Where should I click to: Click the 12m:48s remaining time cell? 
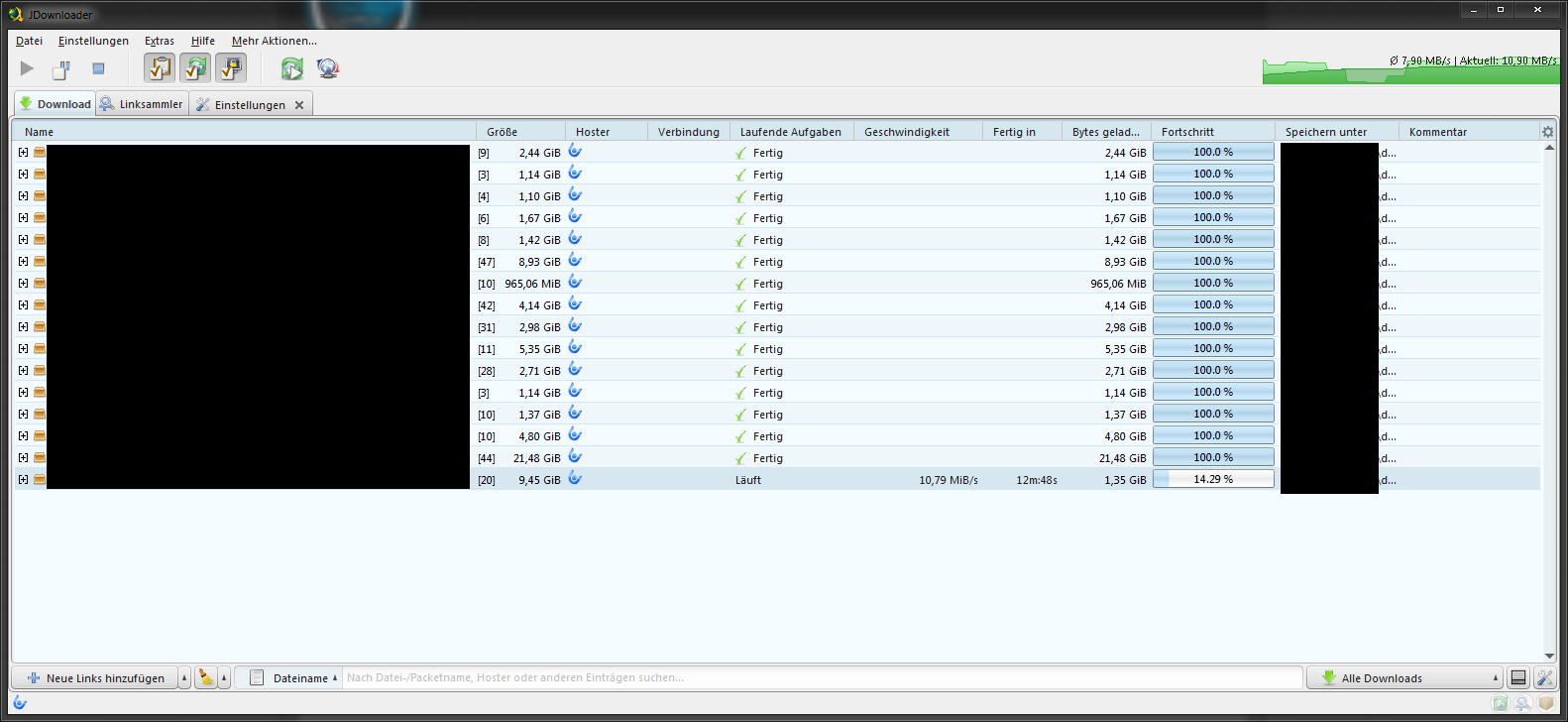point(1037,480)
